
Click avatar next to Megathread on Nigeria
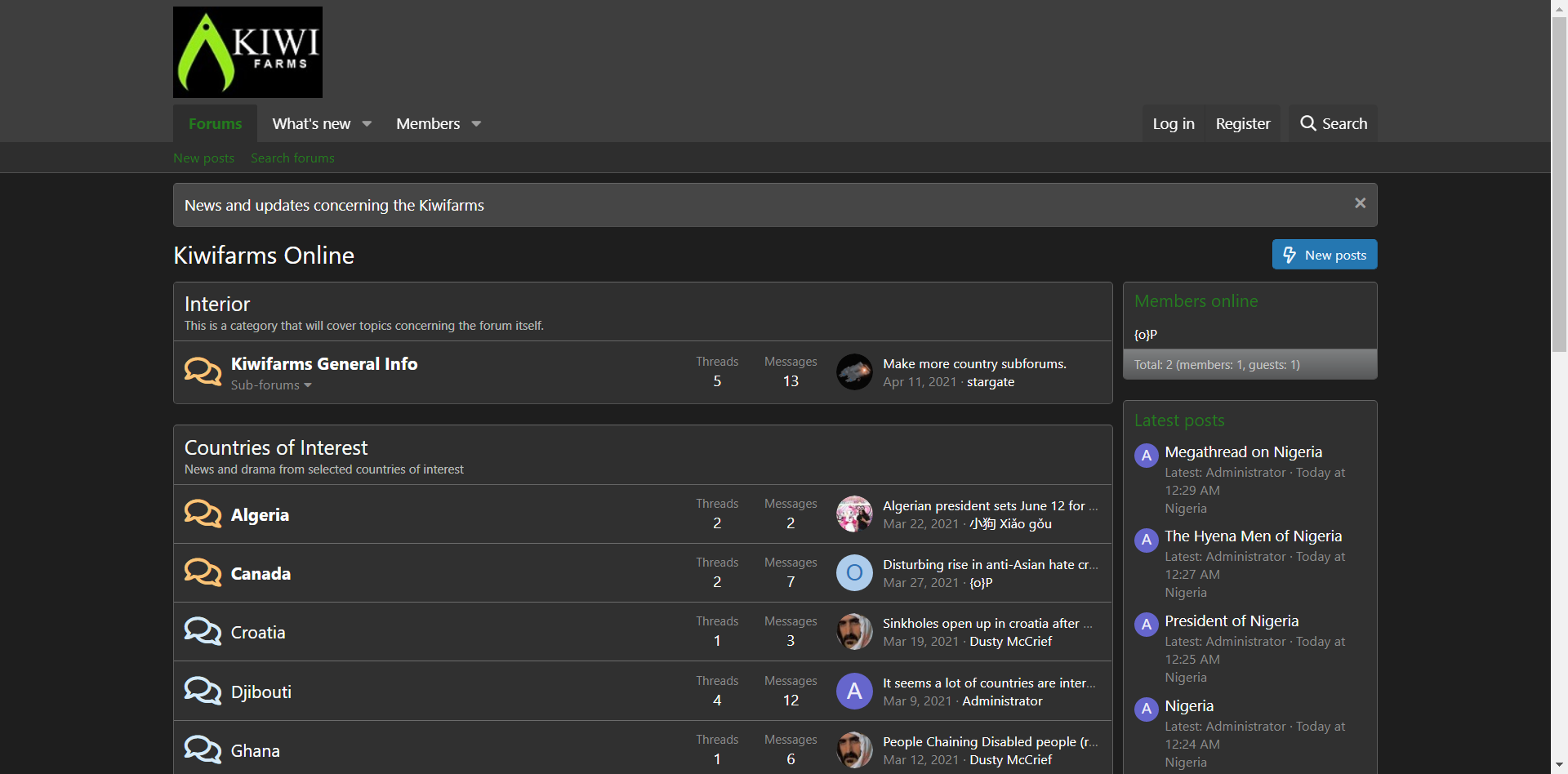pyautogui.click(x=1147, y=456)
